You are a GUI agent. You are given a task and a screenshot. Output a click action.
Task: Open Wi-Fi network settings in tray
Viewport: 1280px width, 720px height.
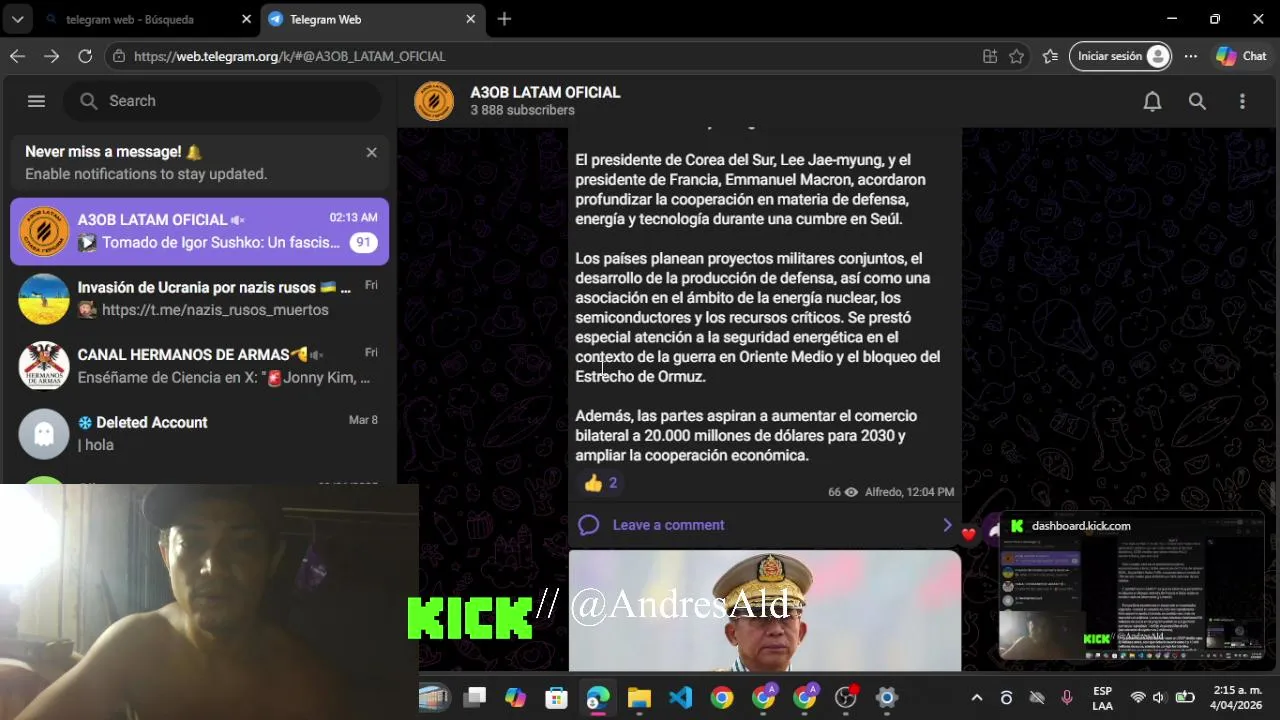1137,698
